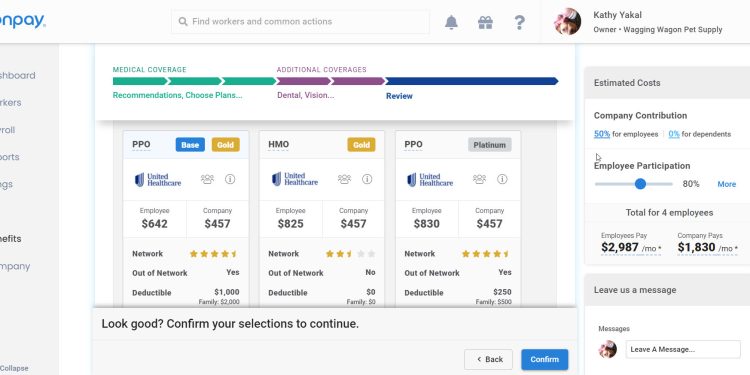Click info icon on HMO Gold card
This screenshot has height=375, width=750.
[x=367, y=179]
